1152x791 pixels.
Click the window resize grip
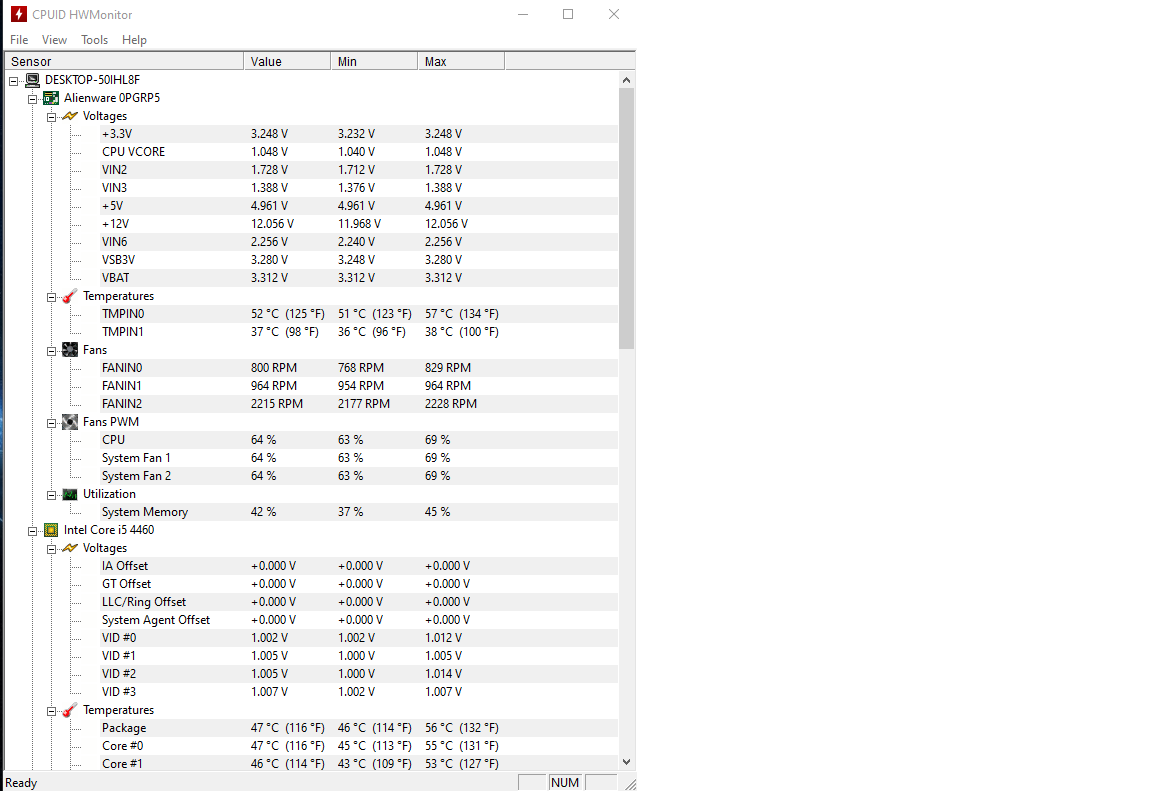(630, 785)
